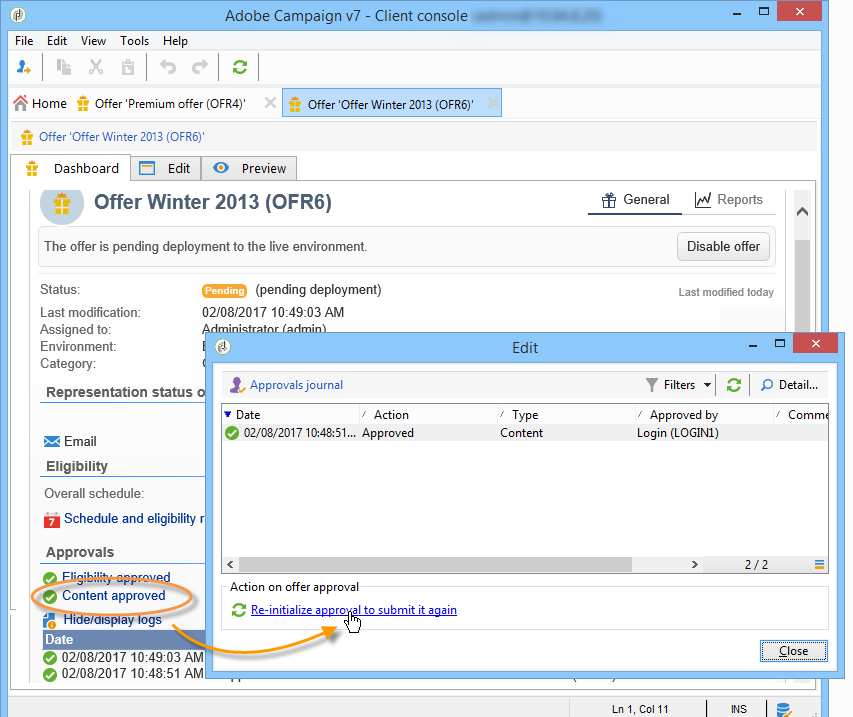Sort by Approved by column header
Screen dimensions: 853x717
[x=704, y=415]
